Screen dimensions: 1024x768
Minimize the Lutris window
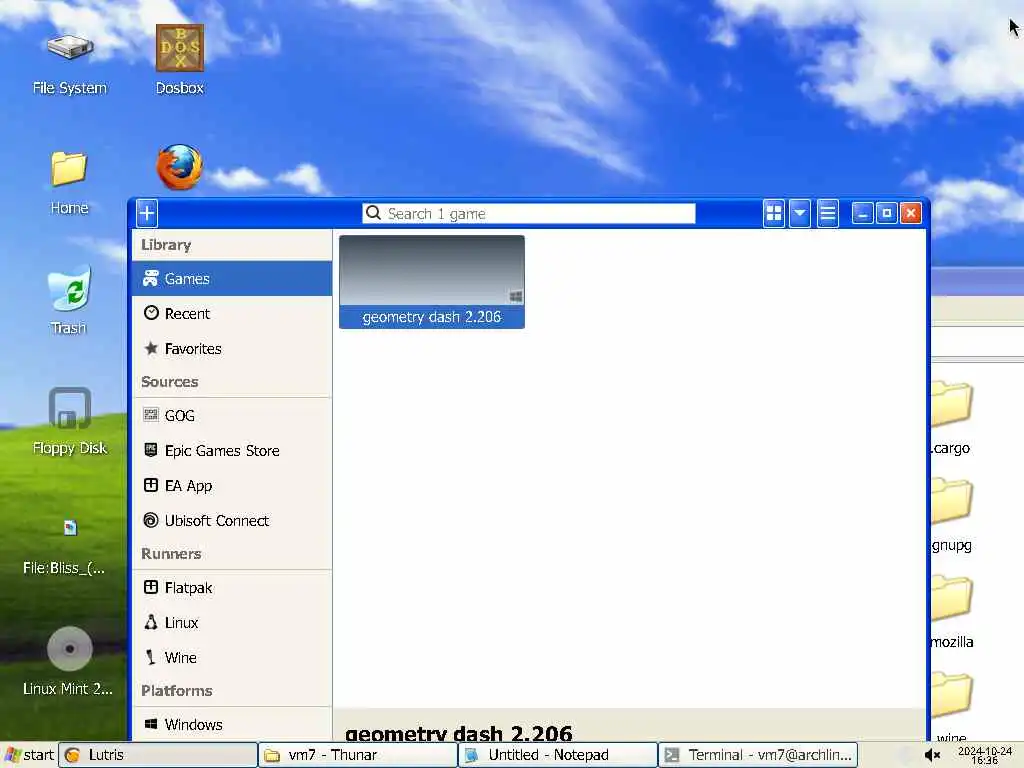tap(862, 213)
